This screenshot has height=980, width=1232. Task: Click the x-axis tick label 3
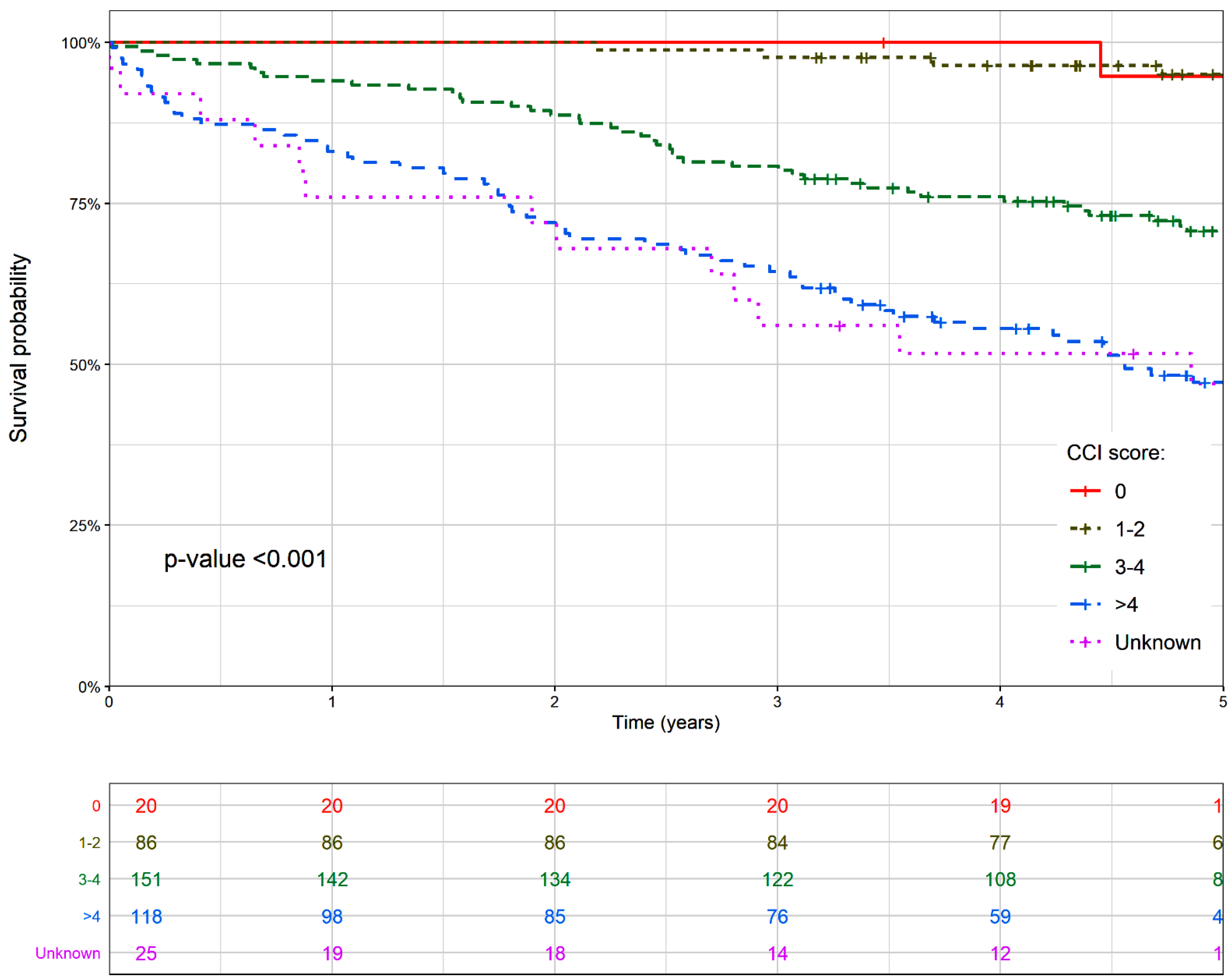coord(777,702)
